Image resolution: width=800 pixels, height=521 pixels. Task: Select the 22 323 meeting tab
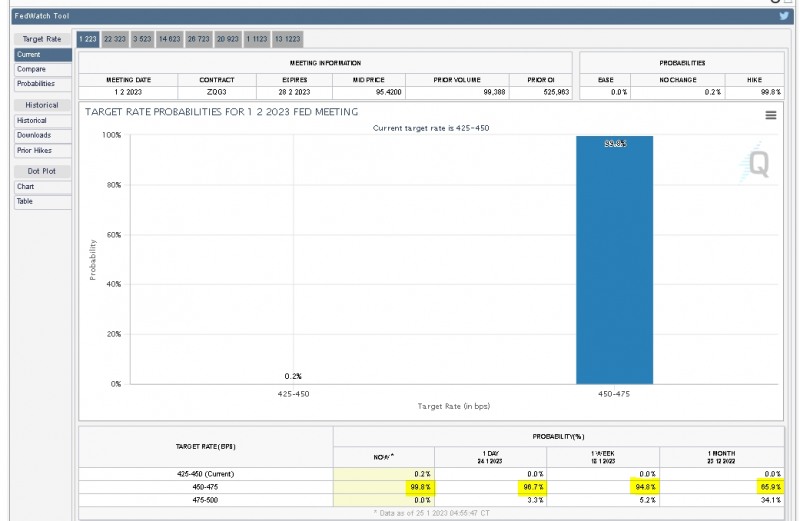[115, 39]
